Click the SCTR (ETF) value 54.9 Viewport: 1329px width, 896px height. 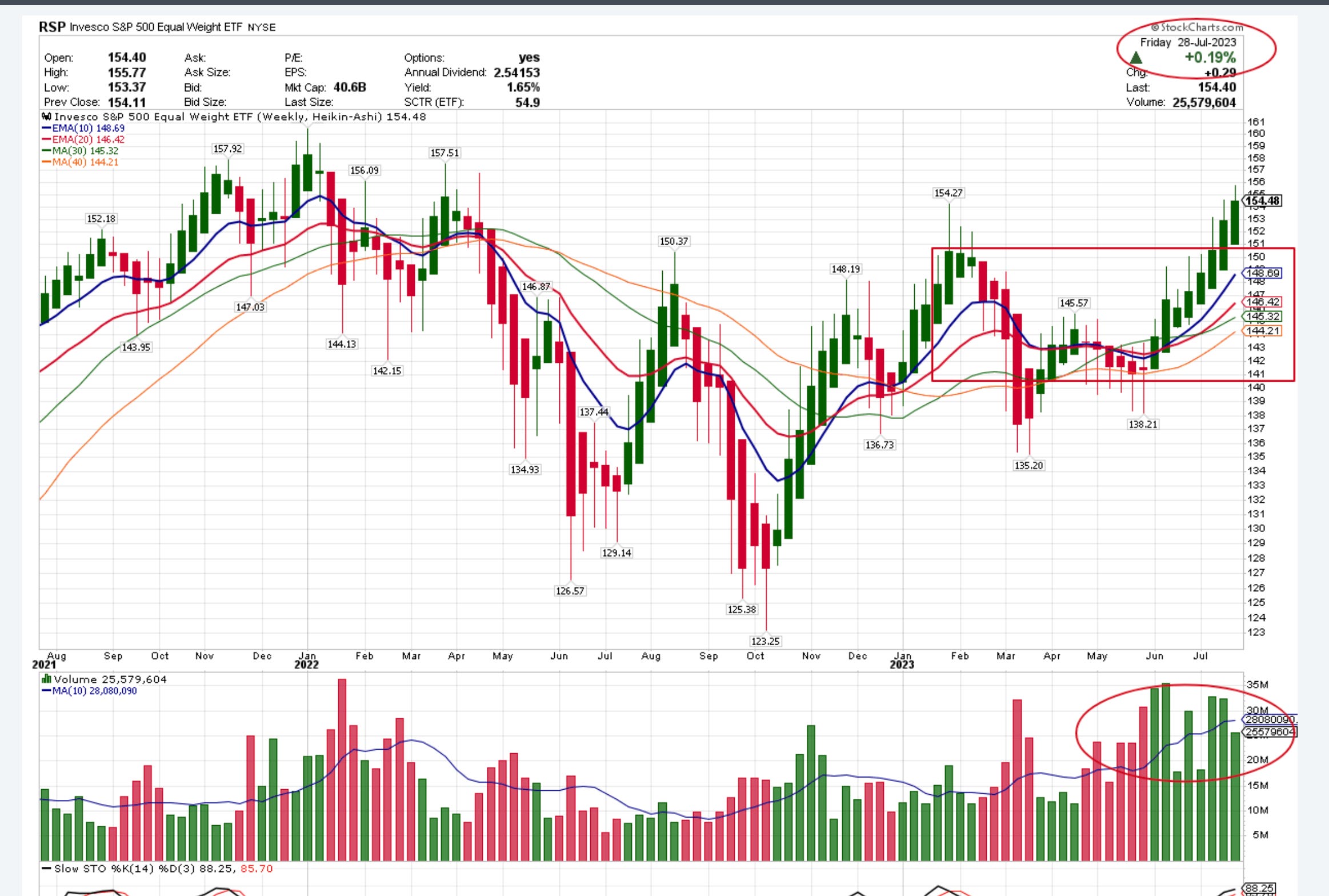527,102
